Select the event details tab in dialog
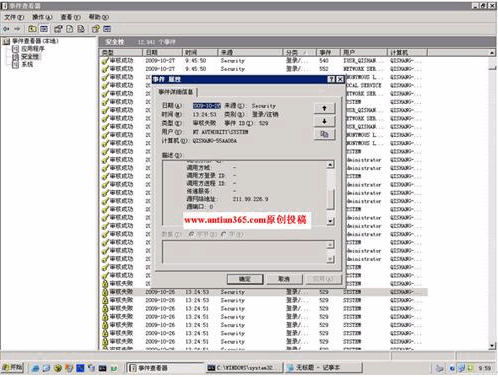The height and width of the screenshot is (377, 498). [176, 92]
